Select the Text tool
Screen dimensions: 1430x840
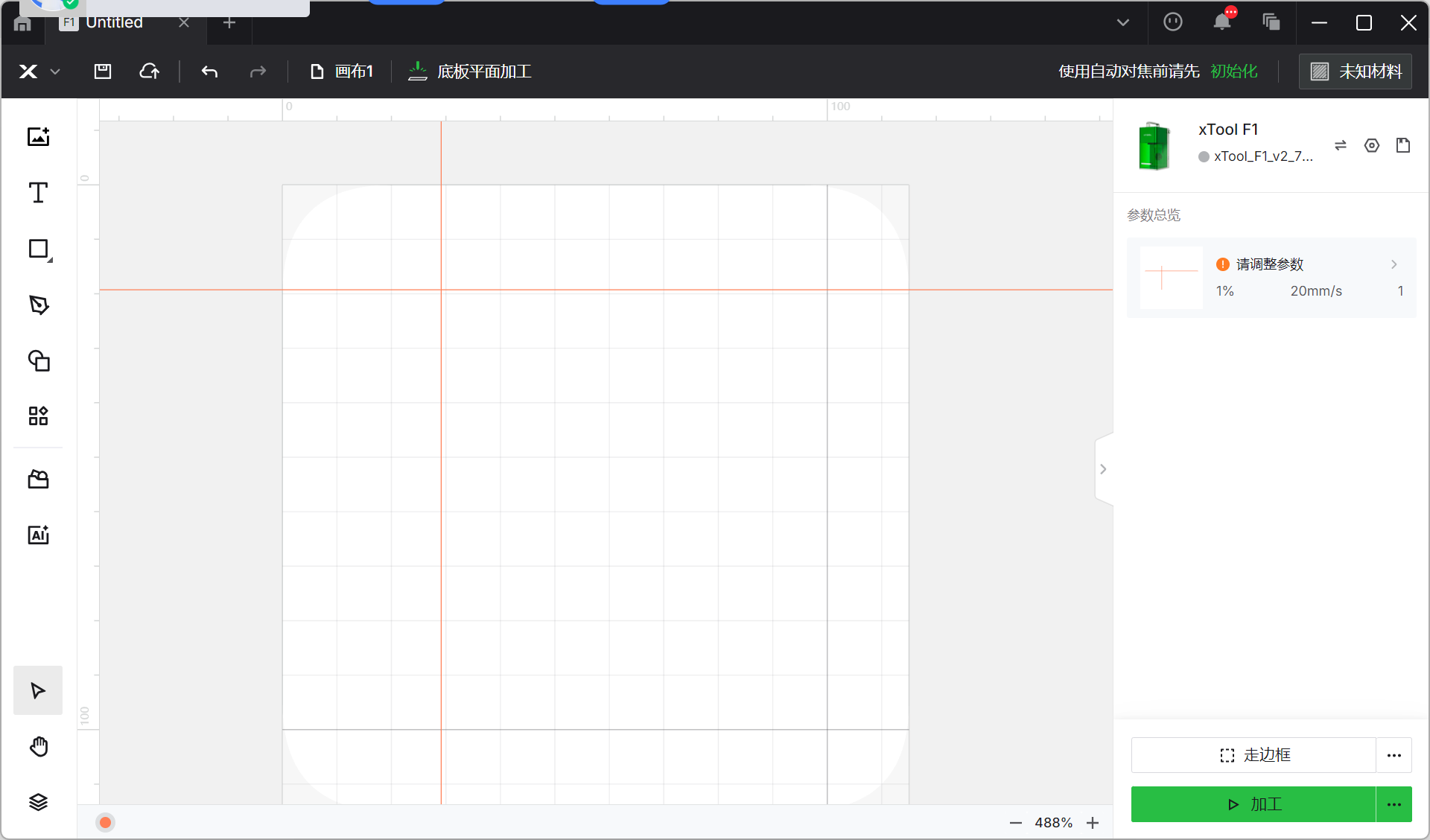coord(38,193)
